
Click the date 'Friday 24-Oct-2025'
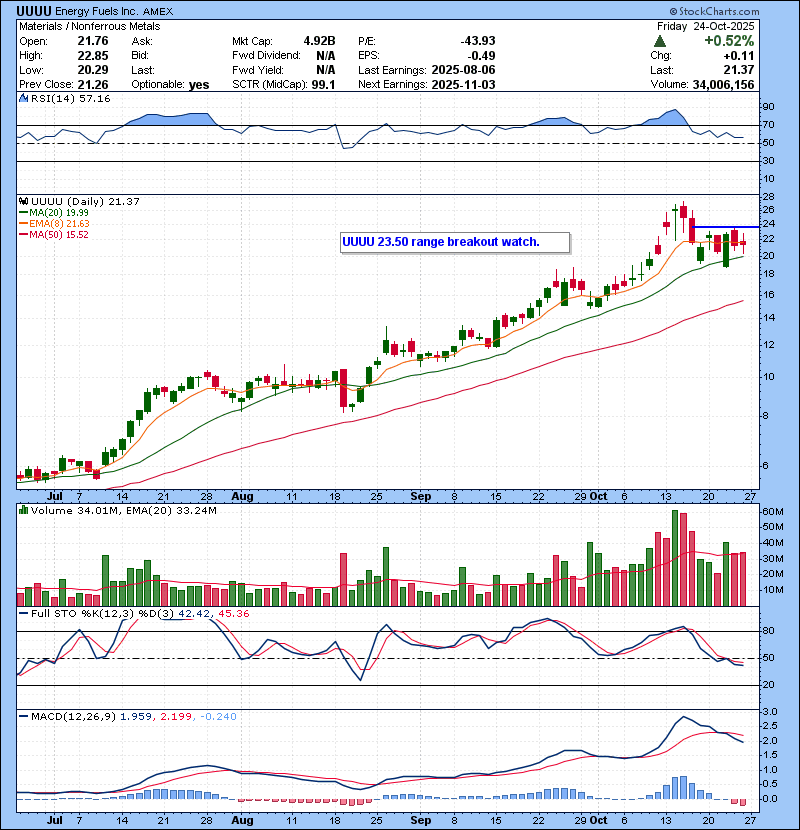tap(705, 26)
